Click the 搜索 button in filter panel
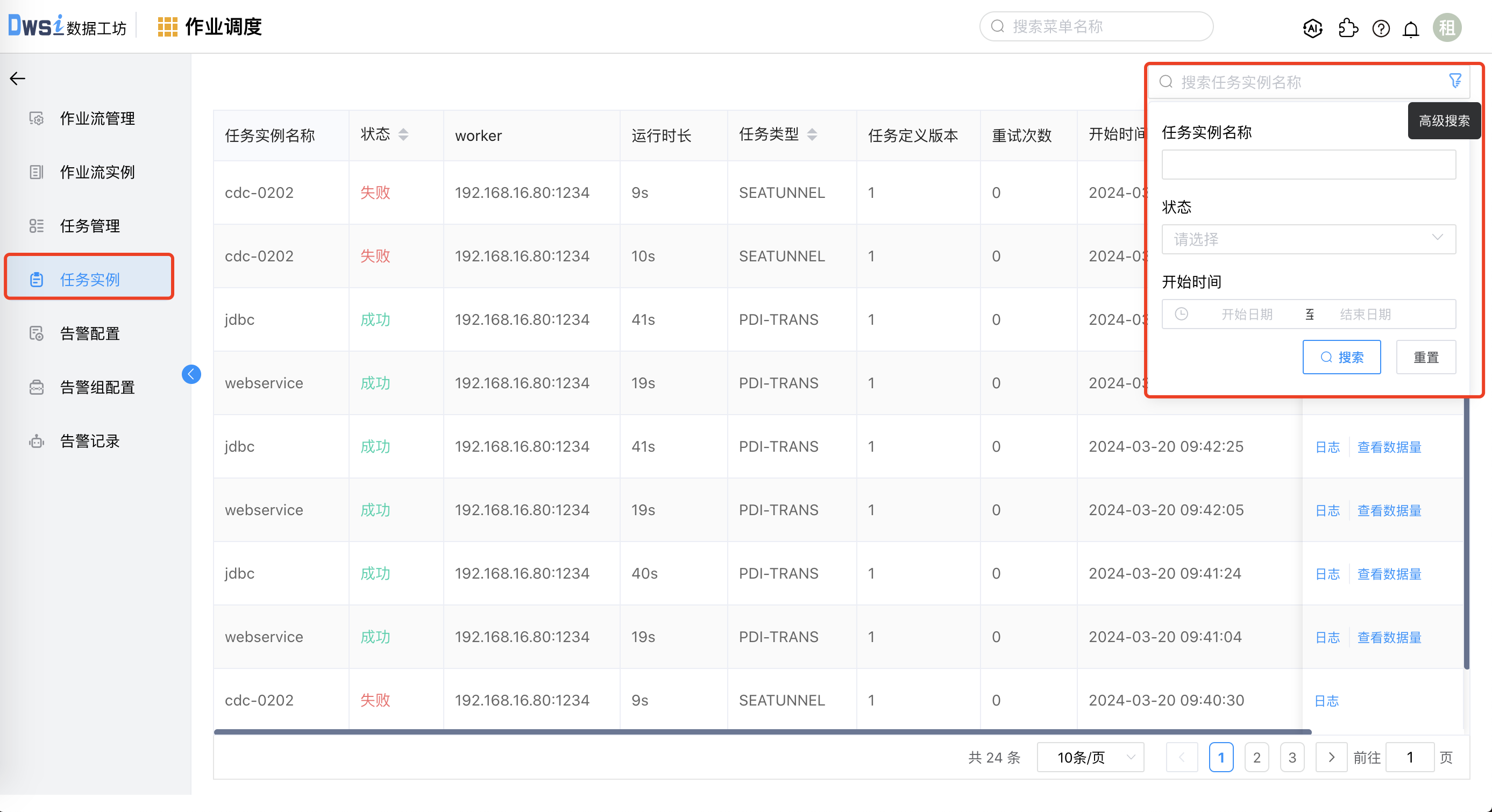The image size is (1492, 812). [x=1341, y=357]
